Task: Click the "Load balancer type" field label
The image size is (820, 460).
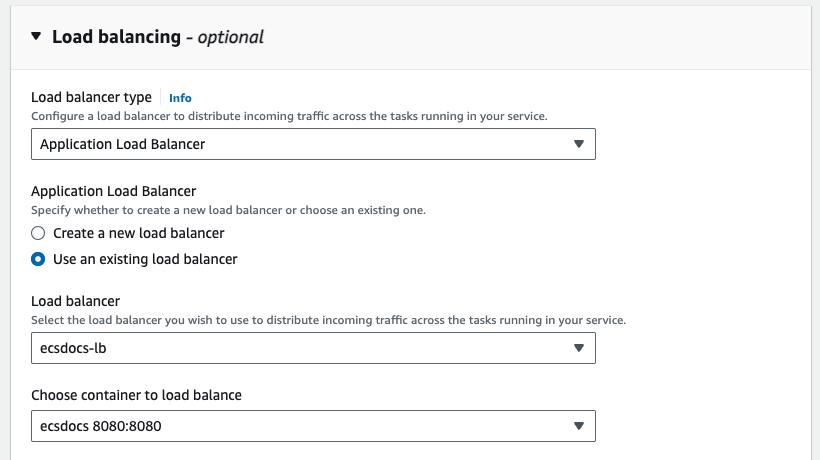Action: click(x=91, y=97)
